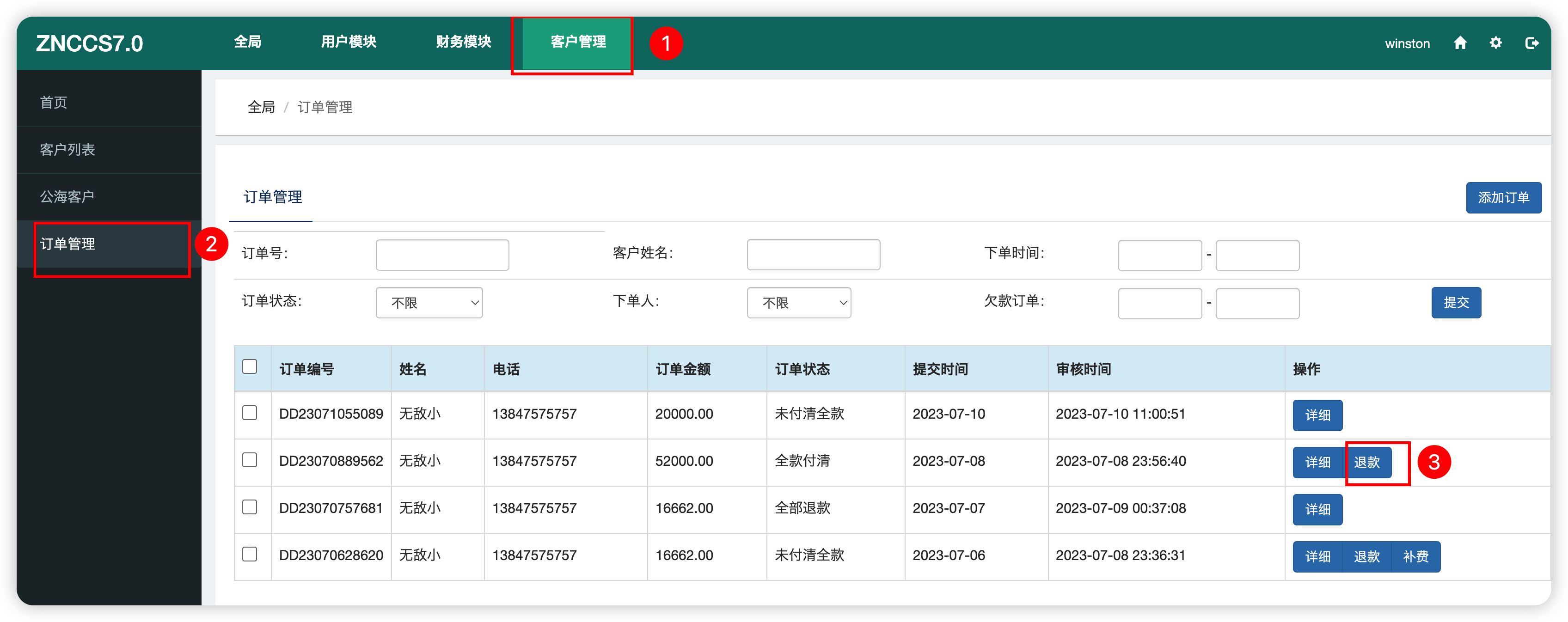Focus the 订单号 input field

(x=442, y=255)
